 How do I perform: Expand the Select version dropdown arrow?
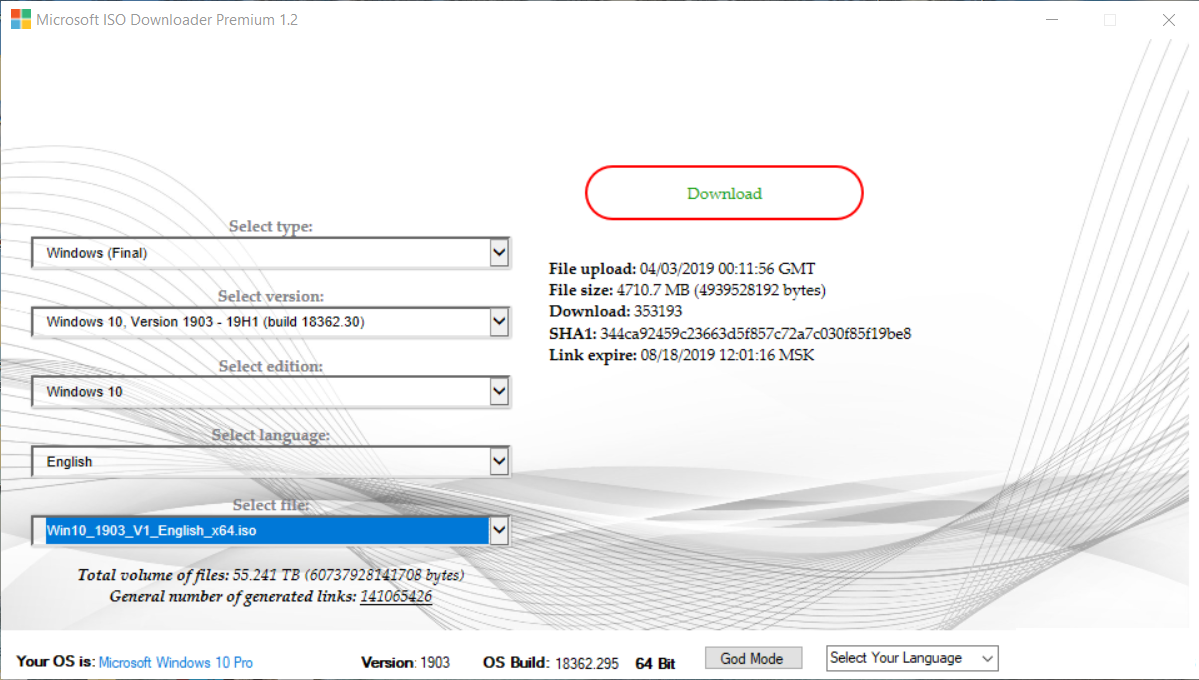(x=499, y=322)
